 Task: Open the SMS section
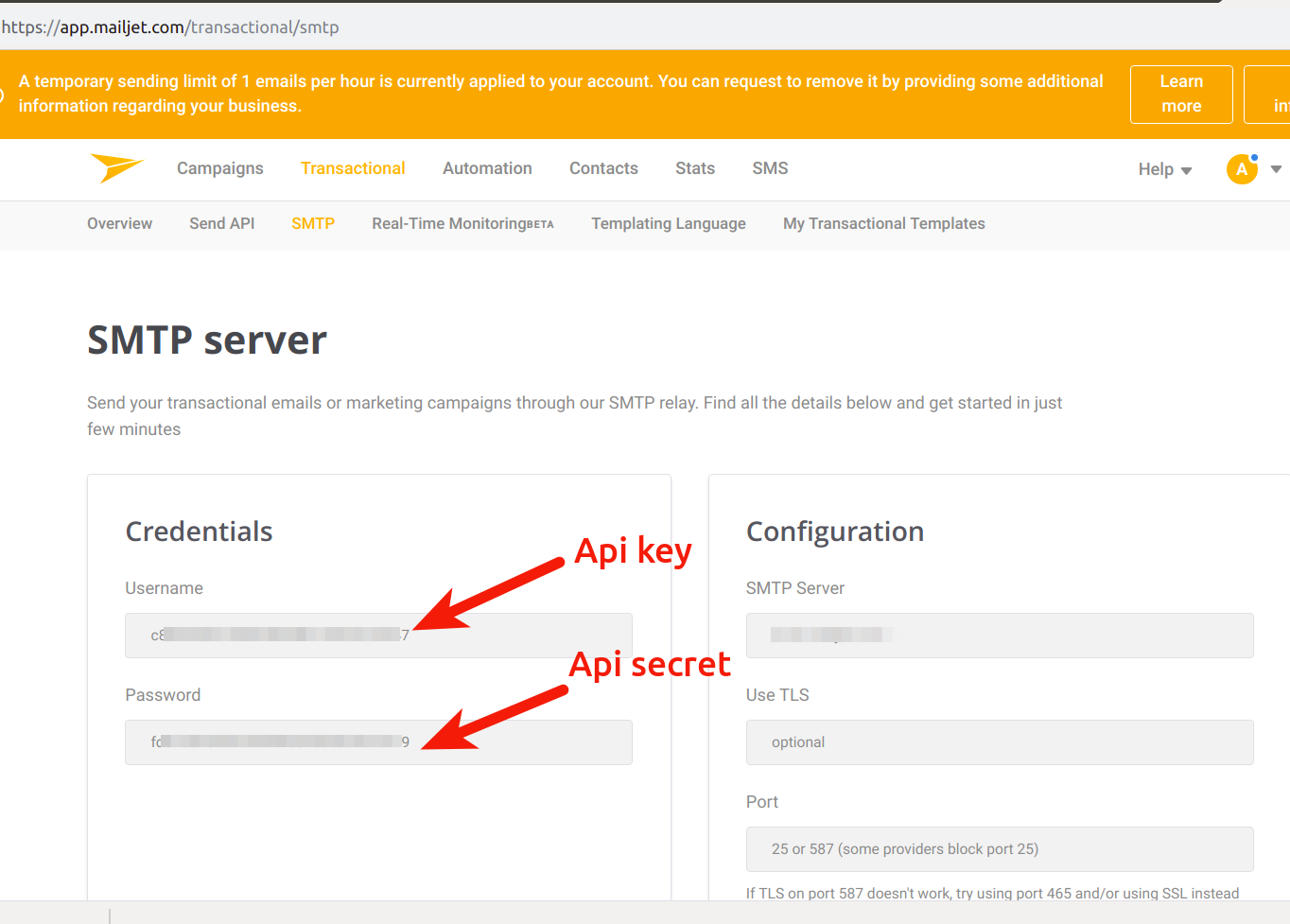pyautogui.click(x=770, y=168)
